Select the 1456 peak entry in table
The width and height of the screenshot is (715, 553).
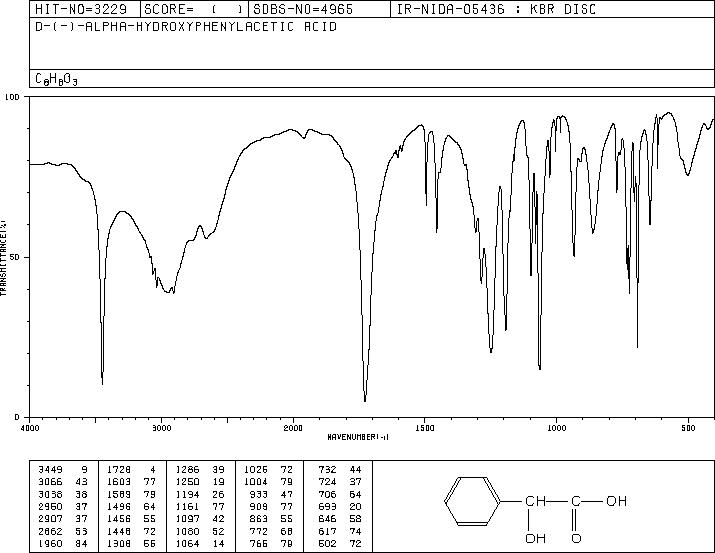coord(132,519)
